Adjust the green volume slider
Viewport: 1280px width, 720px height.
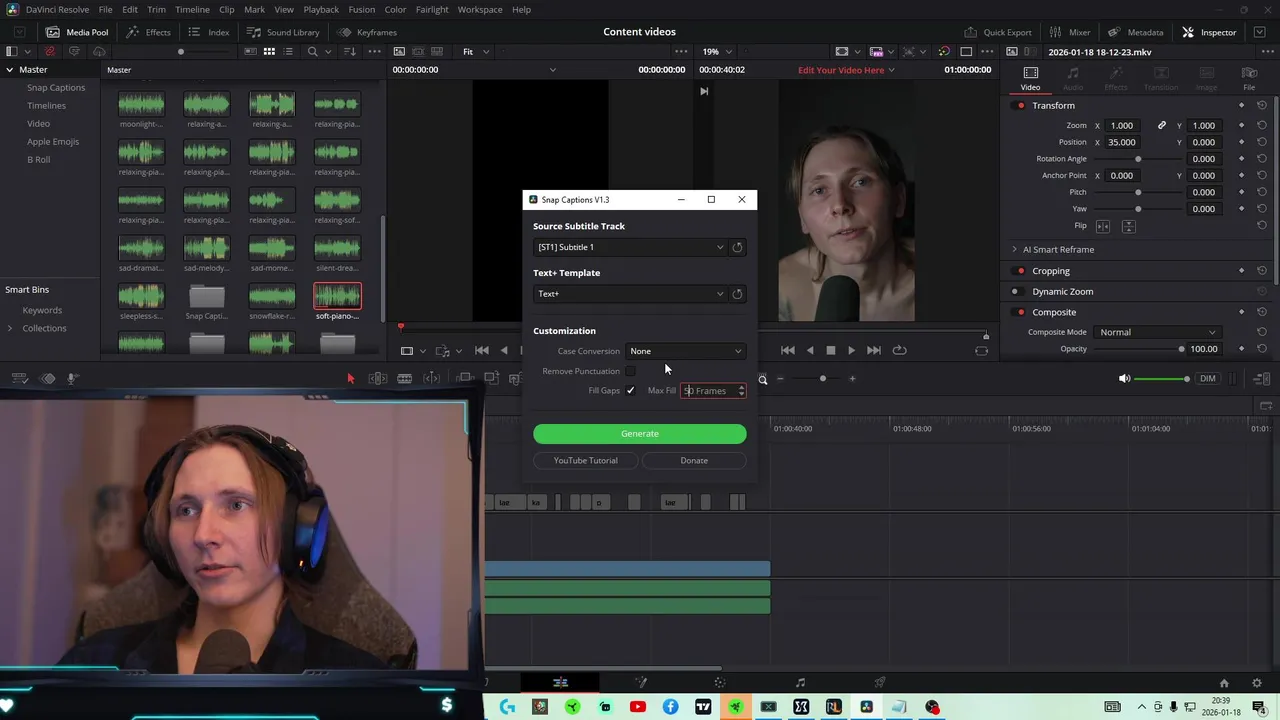(1164, 379)
